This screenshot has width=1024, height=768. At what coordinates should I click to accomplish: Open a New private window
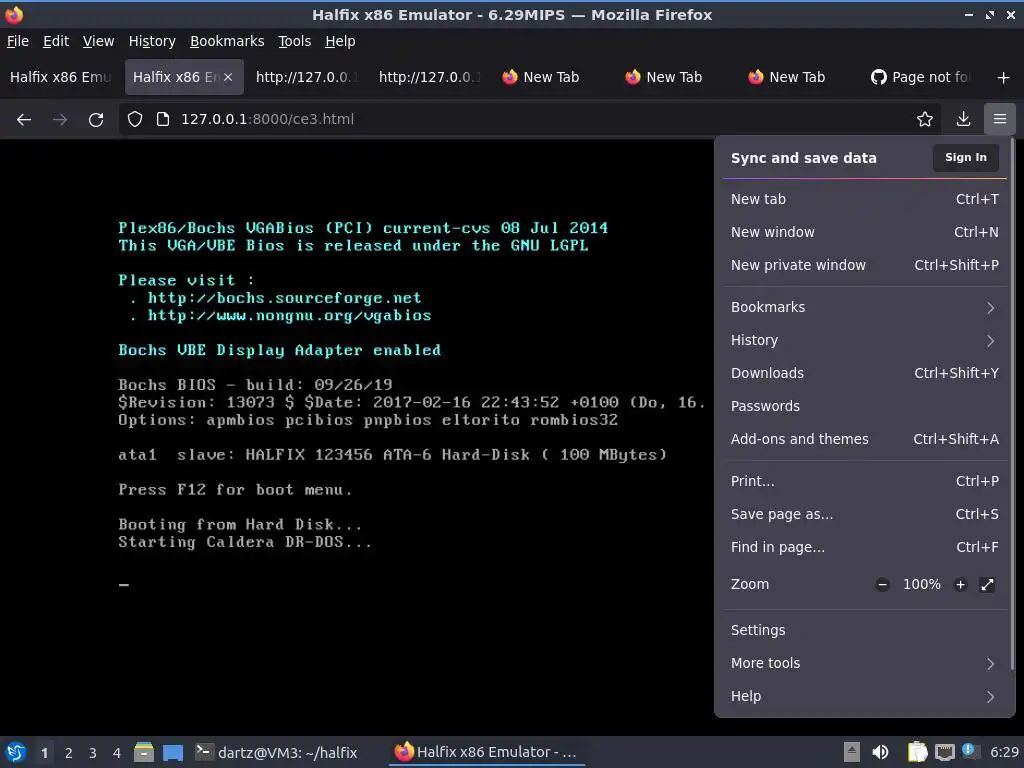tap(865, 265)
